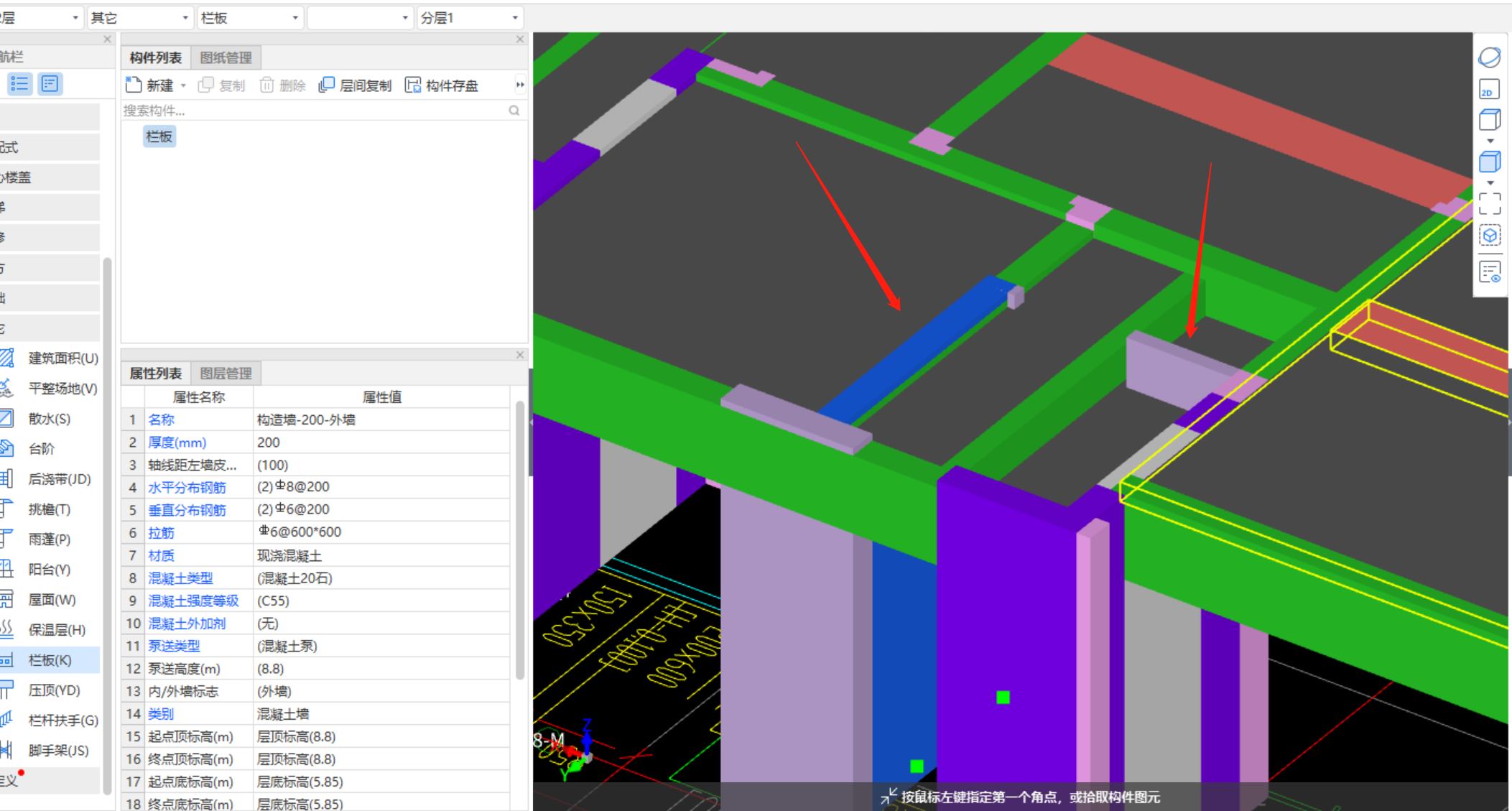Viewport: 1512px width, 811px height.
Task: Close the component list panel
Action: 520,40
